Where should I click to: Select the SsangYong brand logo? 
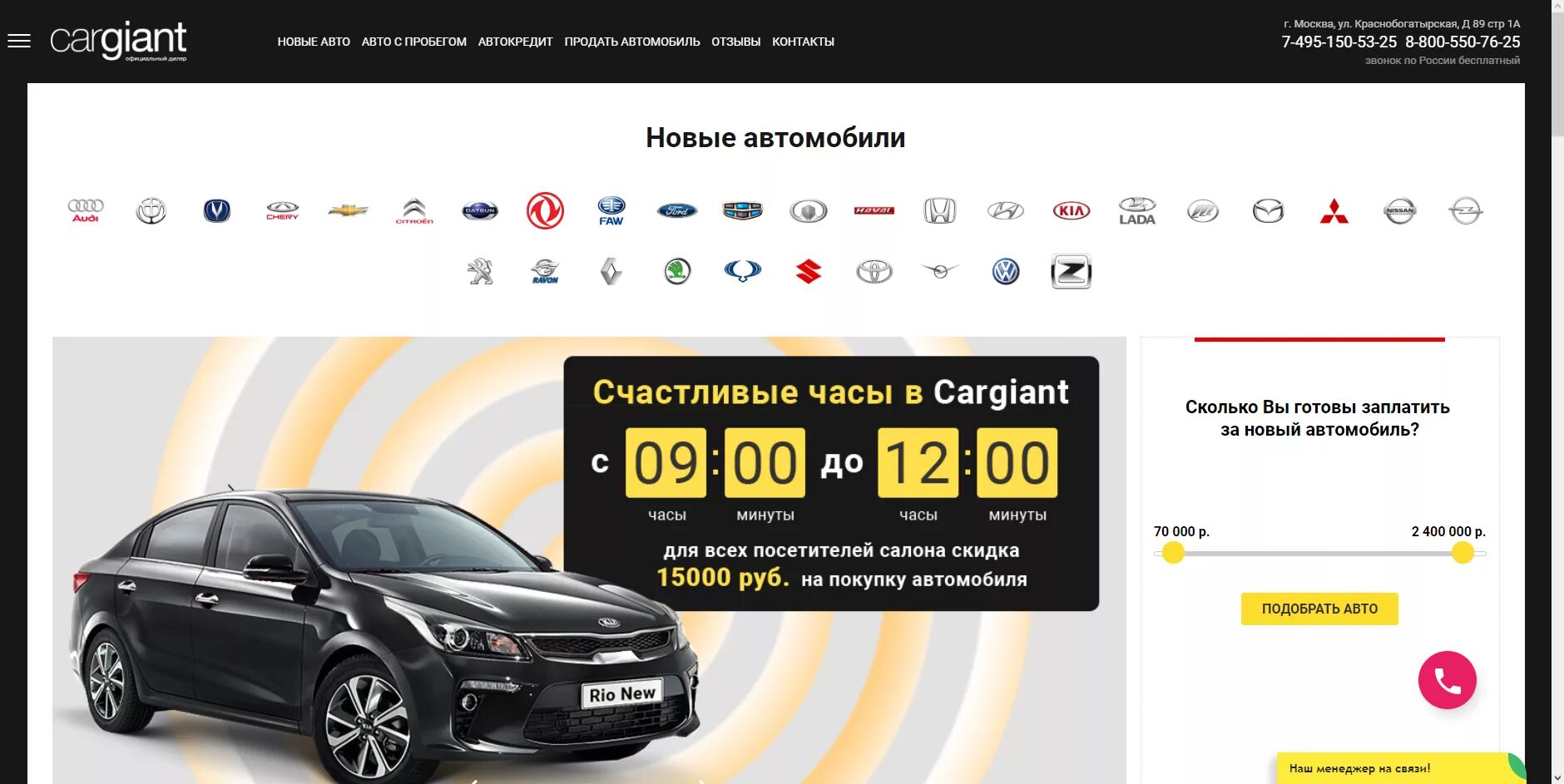coord(743,271)
